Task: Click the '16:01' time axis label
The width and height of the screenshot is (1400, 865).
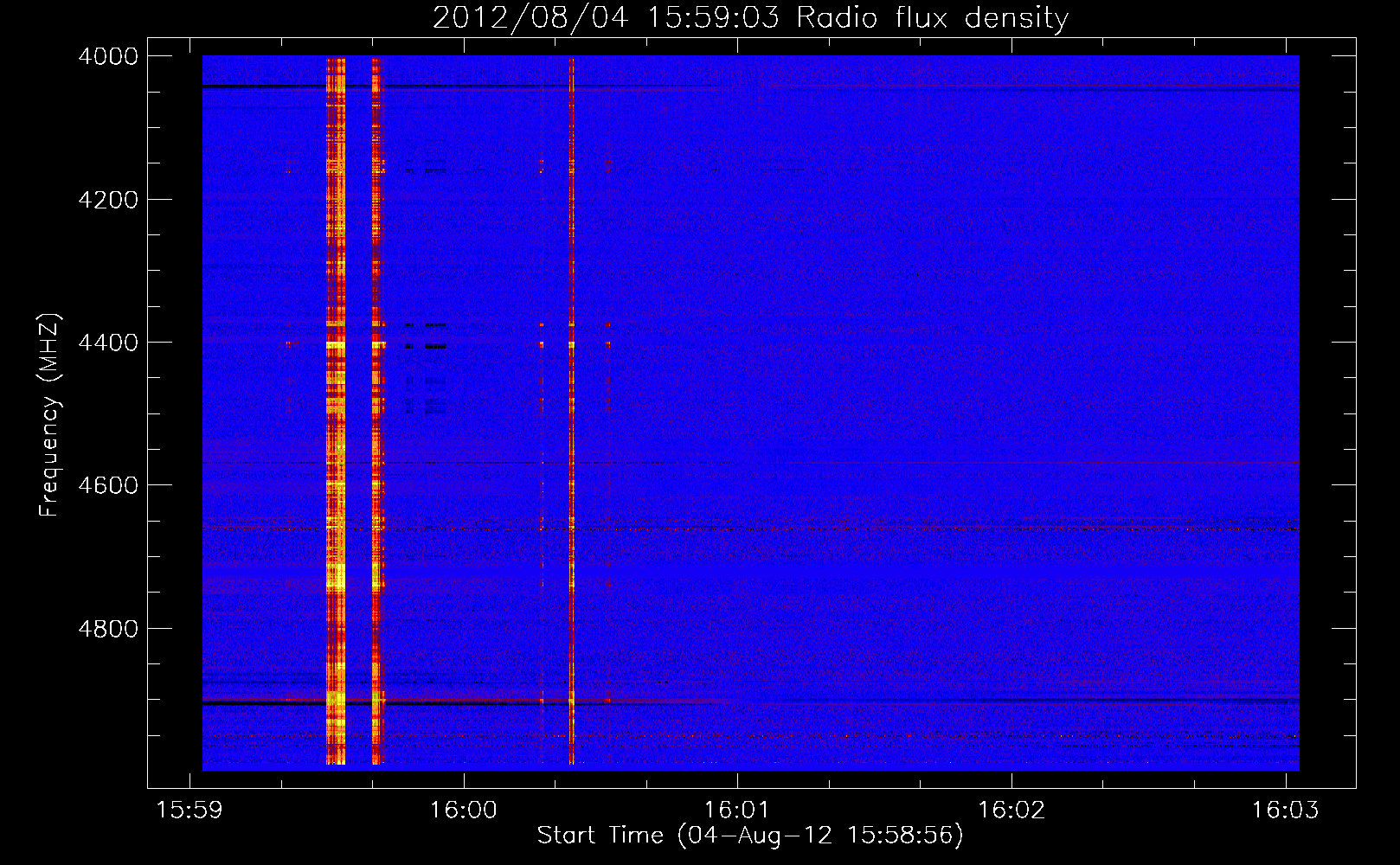Action: [x=737, y=811]
